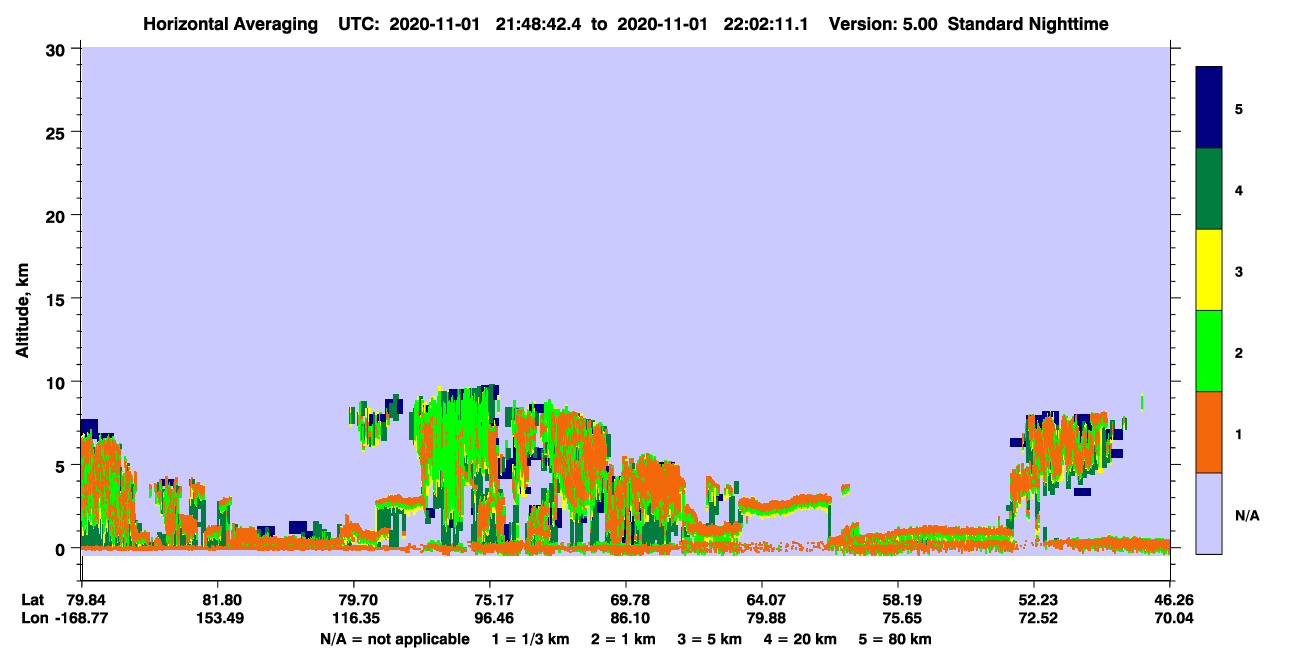Click the 'Lat' row label

click(33, 600)
